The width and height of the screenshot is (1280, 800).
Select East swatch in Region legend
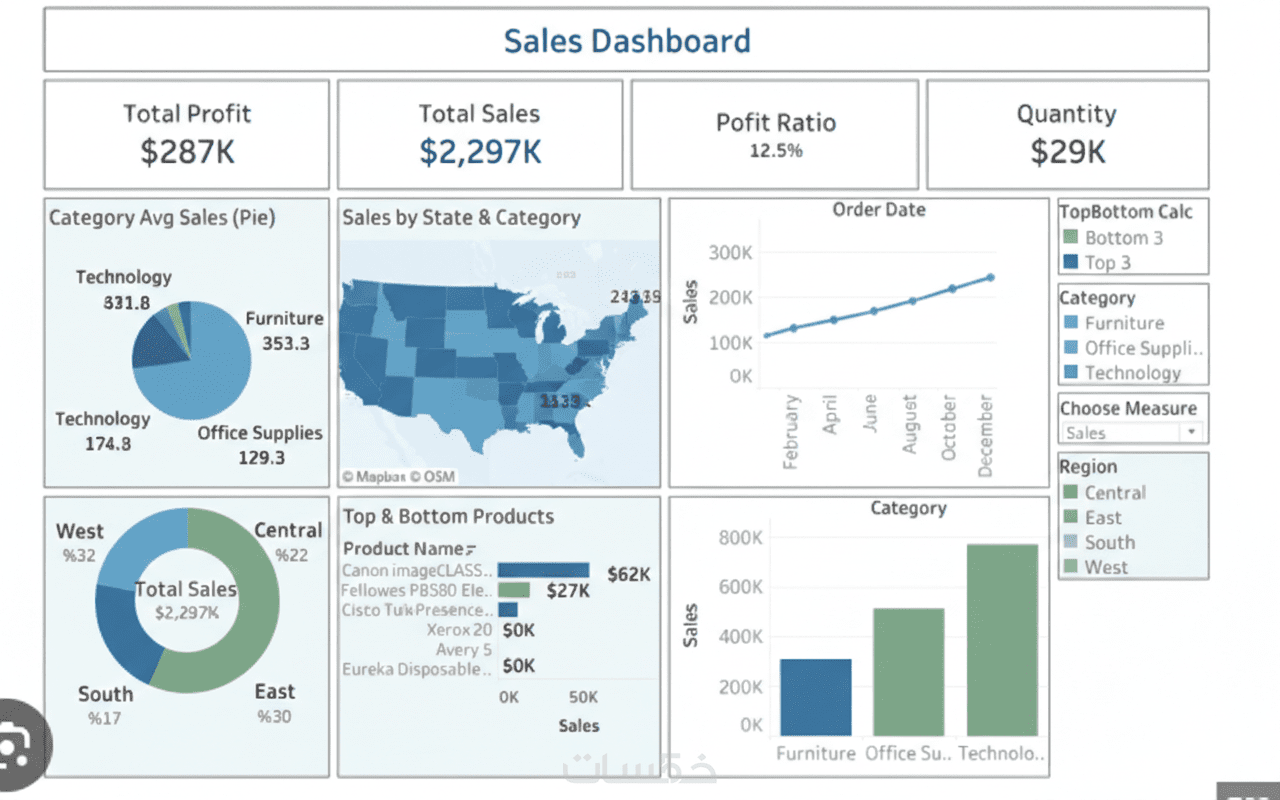pyautogui.click(x=1071, y=517)
